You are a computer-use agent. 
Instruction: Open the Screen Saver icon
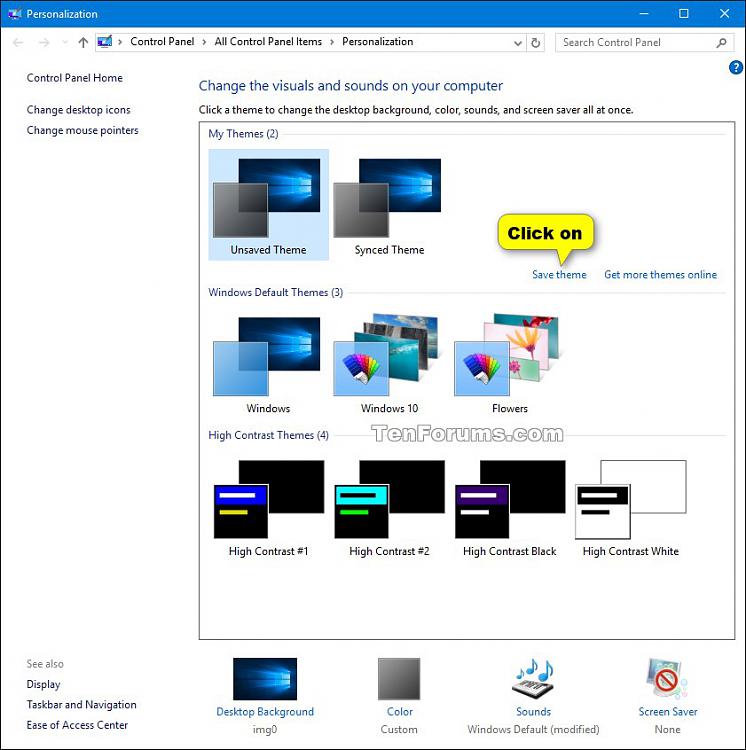click(667, 679)
